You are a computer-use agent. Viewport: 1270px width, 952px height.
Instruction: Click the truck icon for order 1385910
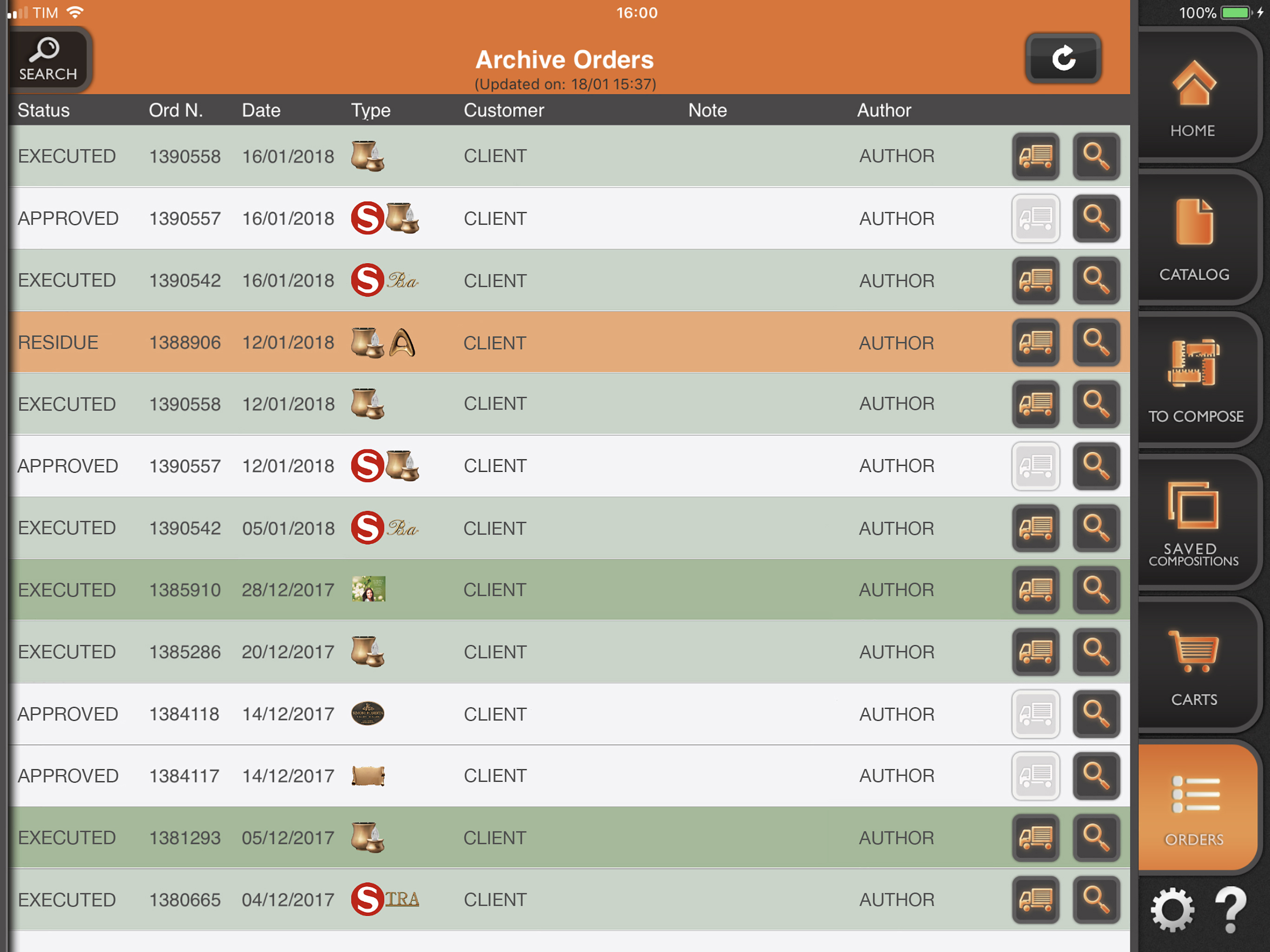pos(1036,590)
